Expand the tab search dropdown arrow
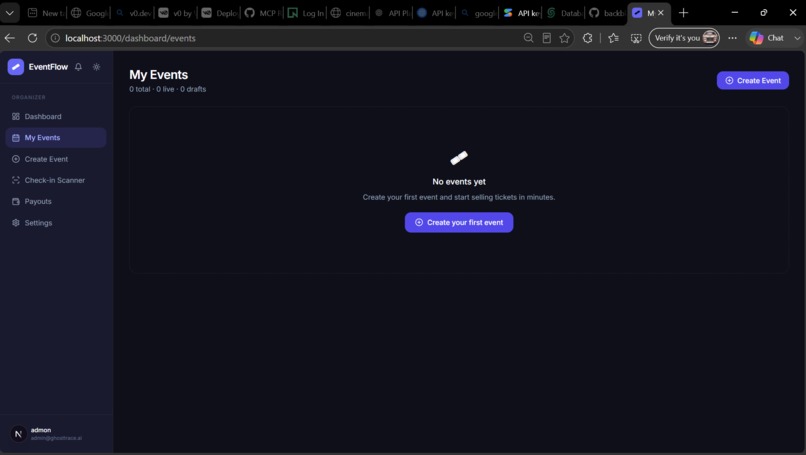The width and height of the screenshot is (806, 455). [x=10, y=13]
